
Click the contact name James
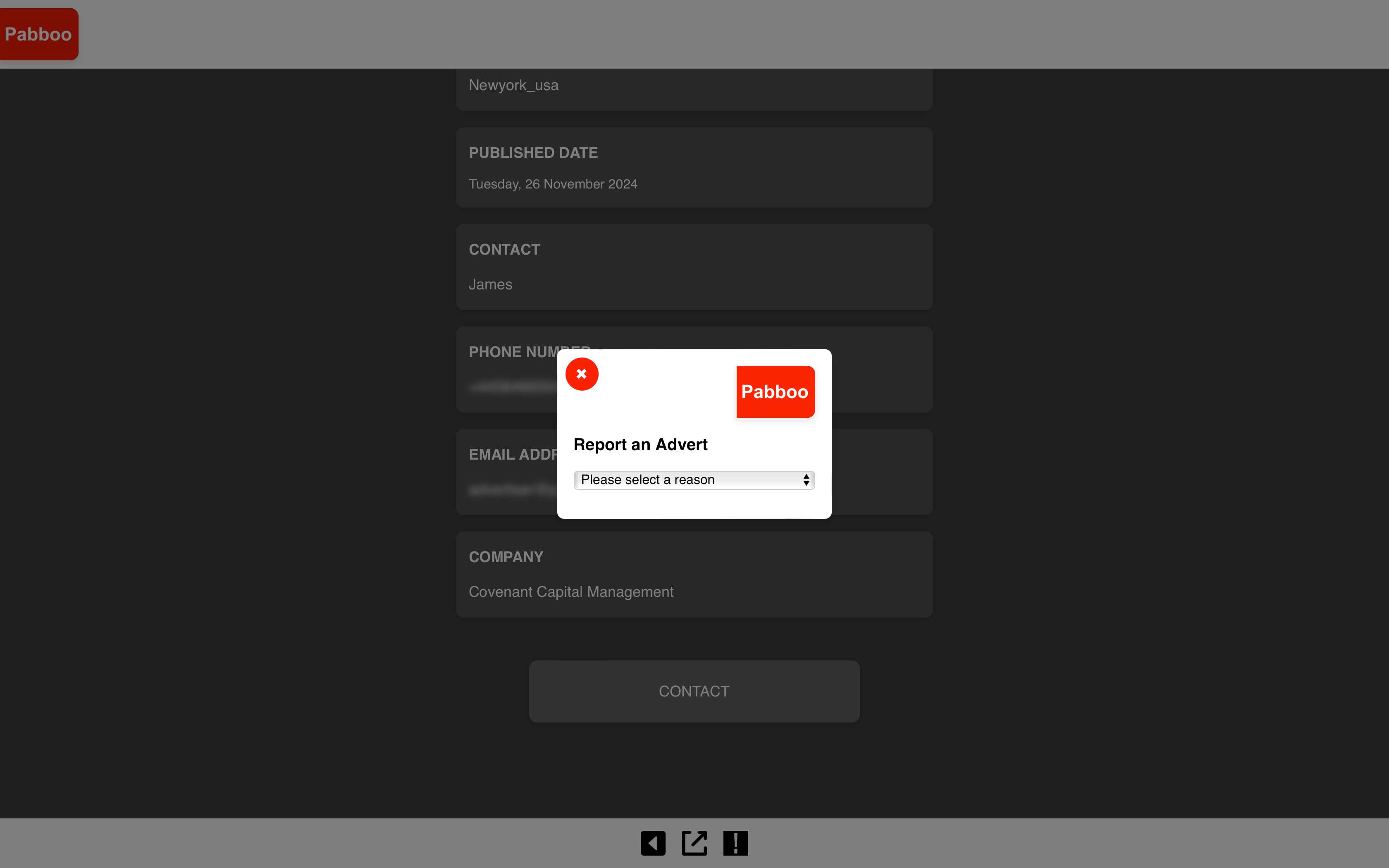pyautogui.click(x=490, y=285)
